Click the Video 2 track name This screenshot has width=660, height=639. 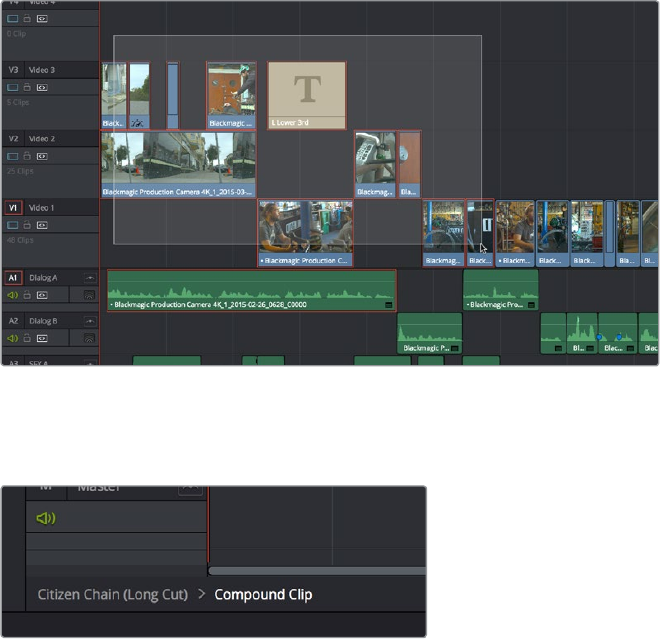coord(42,138)
